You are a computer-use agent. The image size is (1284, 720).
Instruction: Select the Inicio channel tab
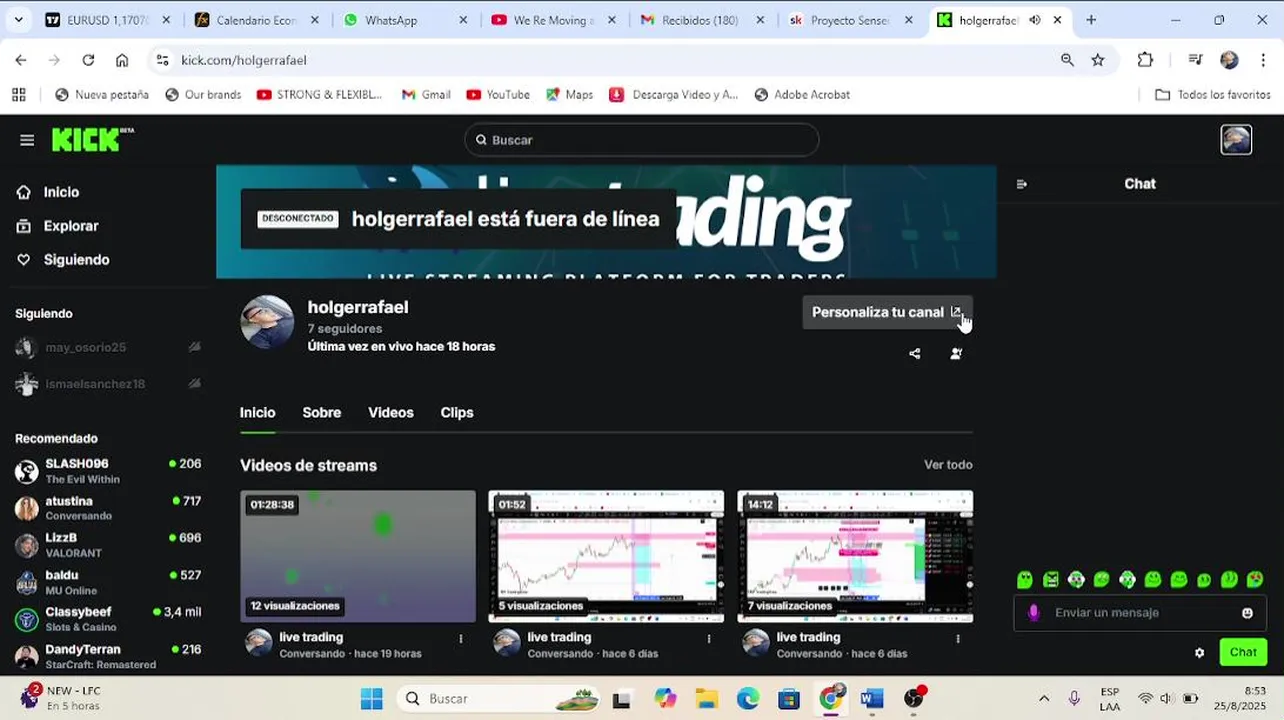pos(257,412)
